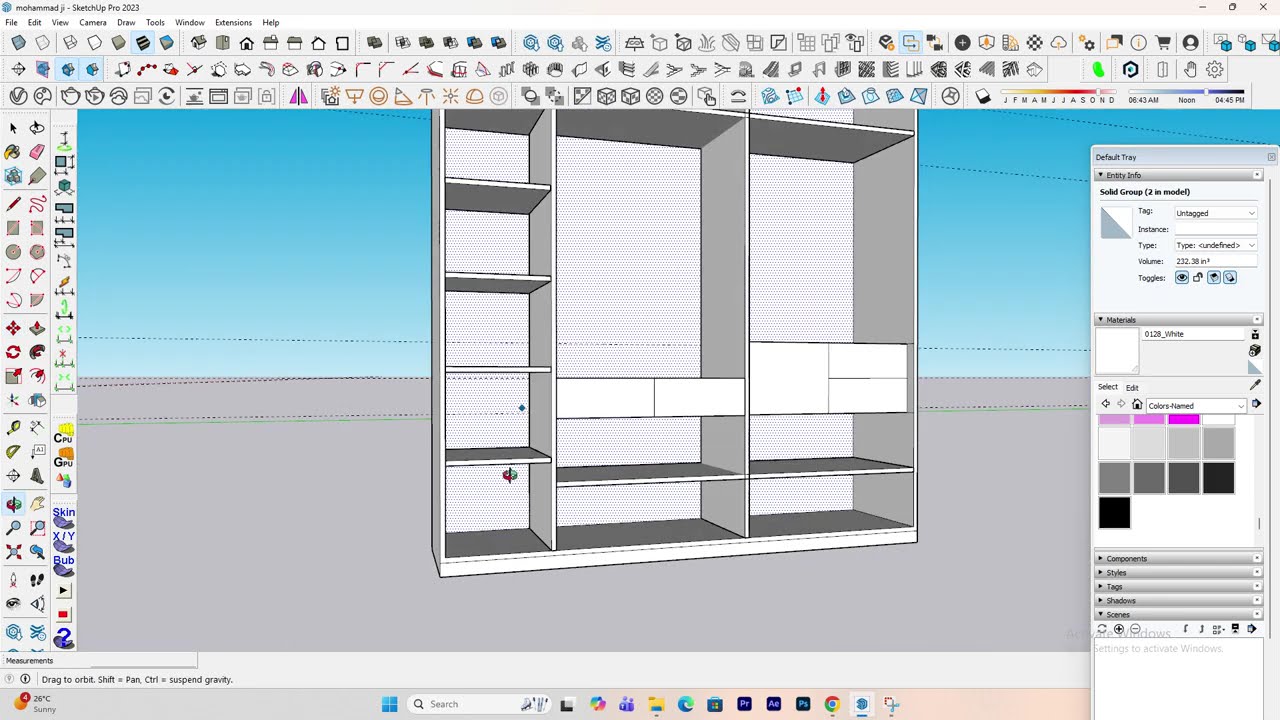Open the Camera menu
Viewport: 1280px width, 720px height.
(x=92, y=22)
